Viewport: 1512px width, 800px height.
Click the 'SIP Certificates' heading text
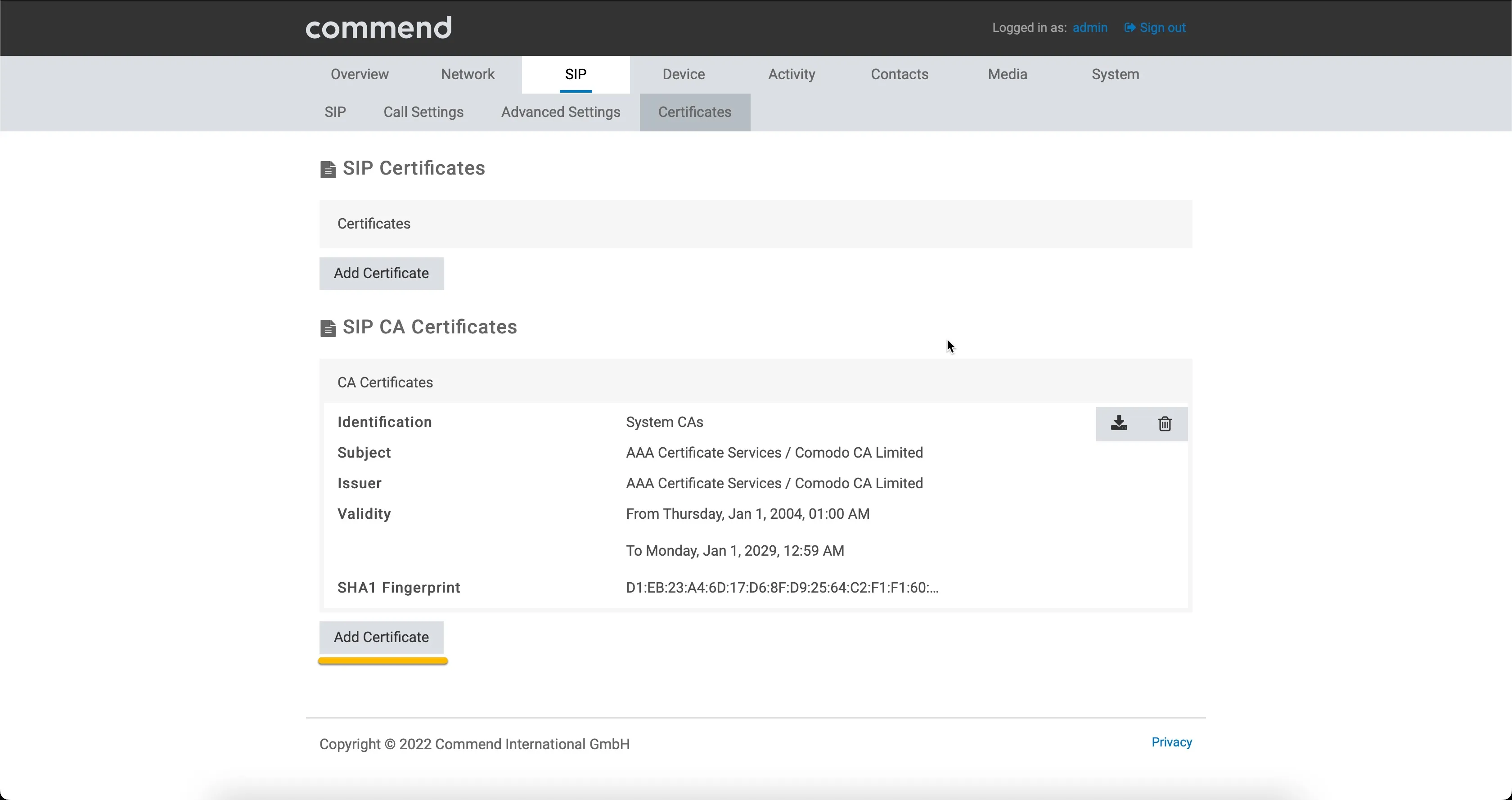click(x=414, y=168)
